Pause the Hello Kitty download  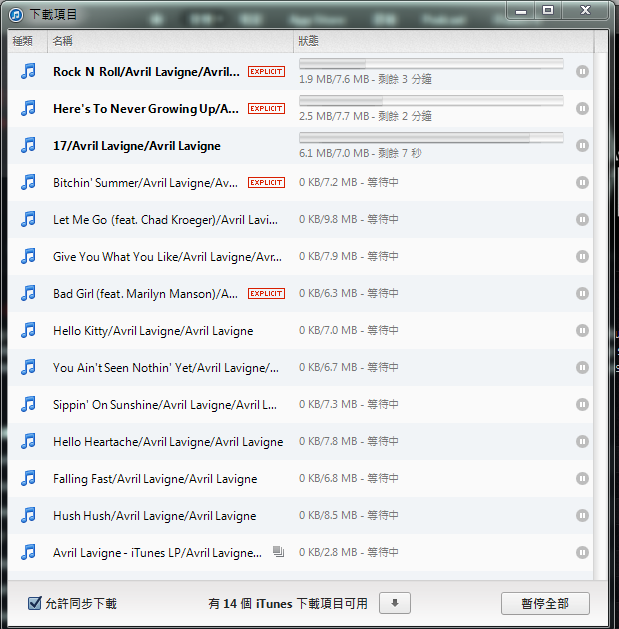(582, 331)
